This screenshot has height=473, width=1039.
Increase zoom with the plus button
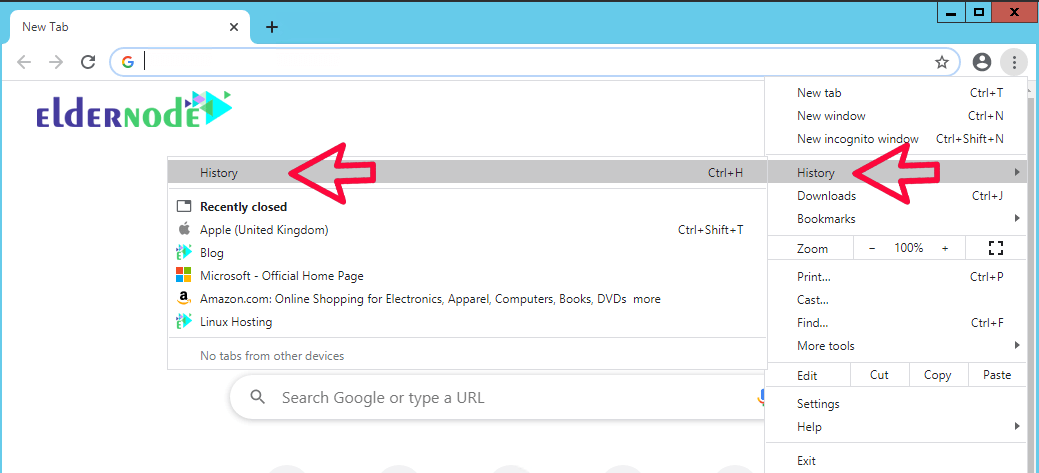(945, 248)
